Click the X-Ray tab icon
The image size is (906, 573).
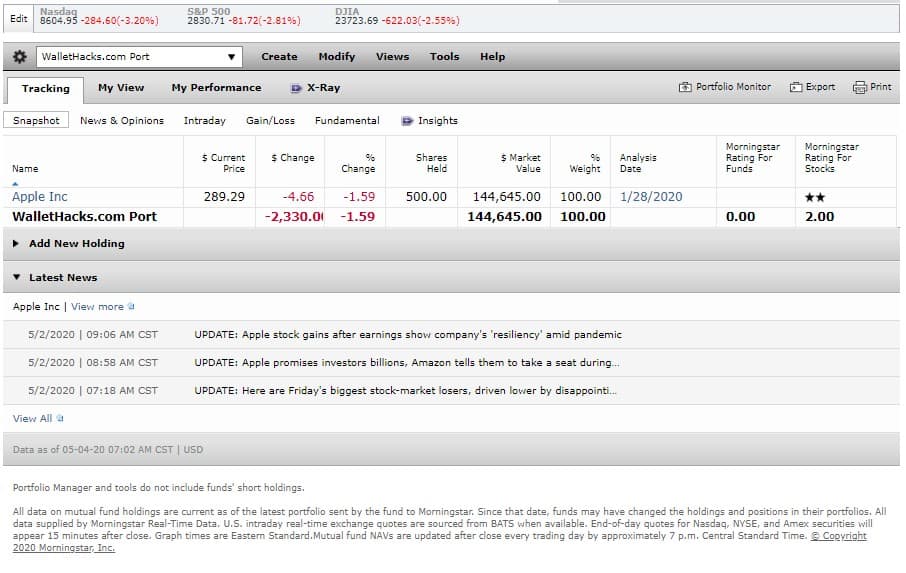point(296,88)
